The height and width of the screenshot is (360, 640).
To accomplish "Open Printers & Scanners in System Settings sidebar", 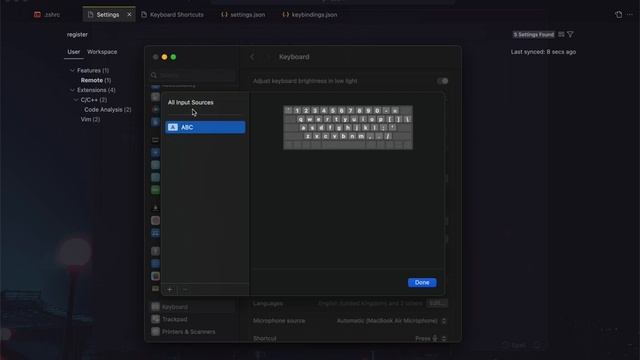I will [x=192, y=332].
